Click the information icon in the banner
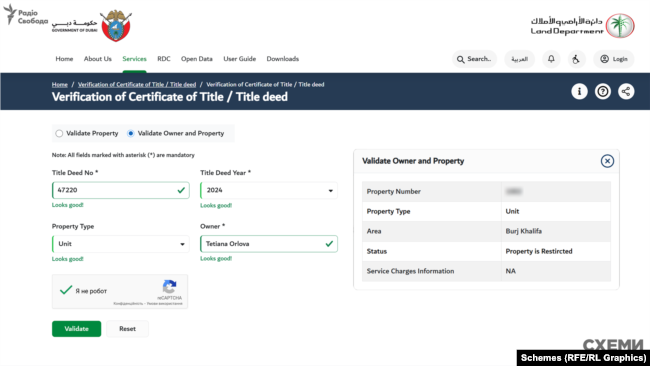The image size is (650, 366). tap(579, 91)
